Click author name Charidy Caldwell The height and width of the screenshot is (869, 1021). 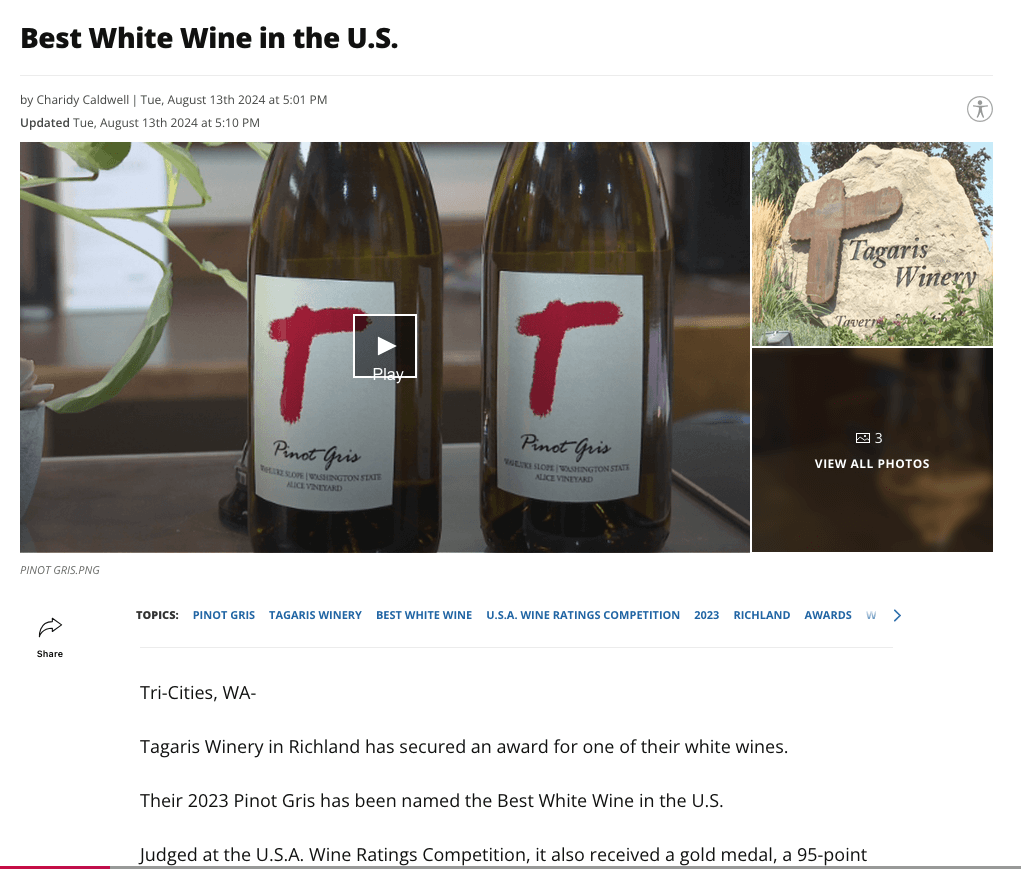82,100
